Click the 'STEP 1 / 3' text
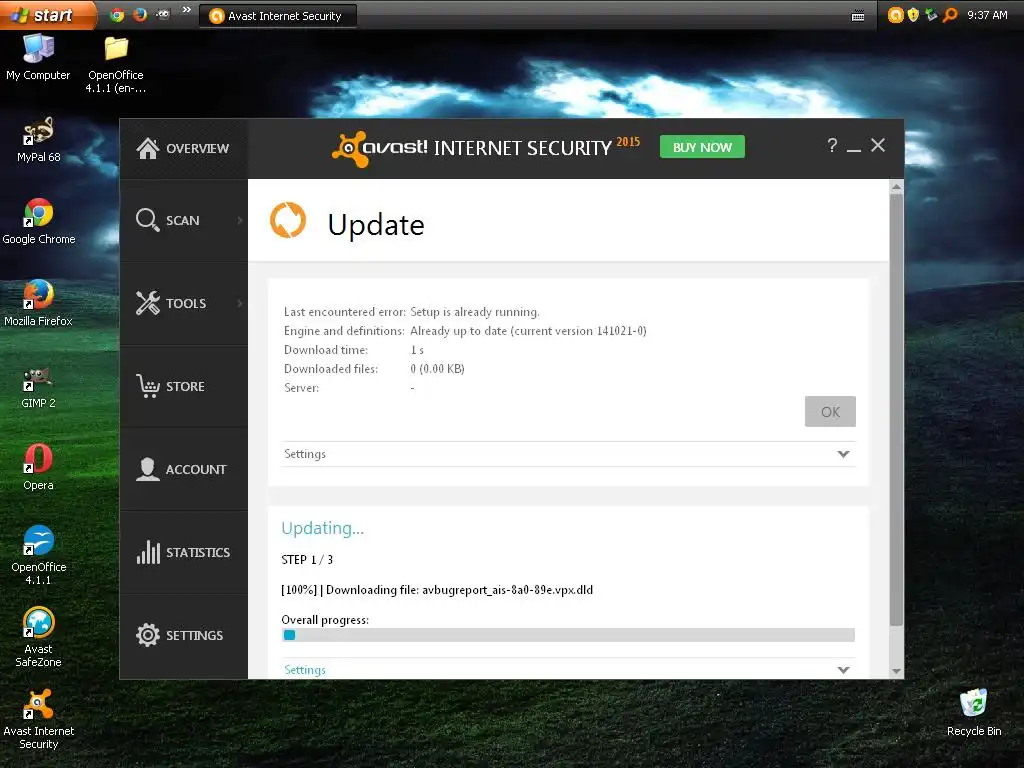This screenshot has height=768, width=1024. 307,560
